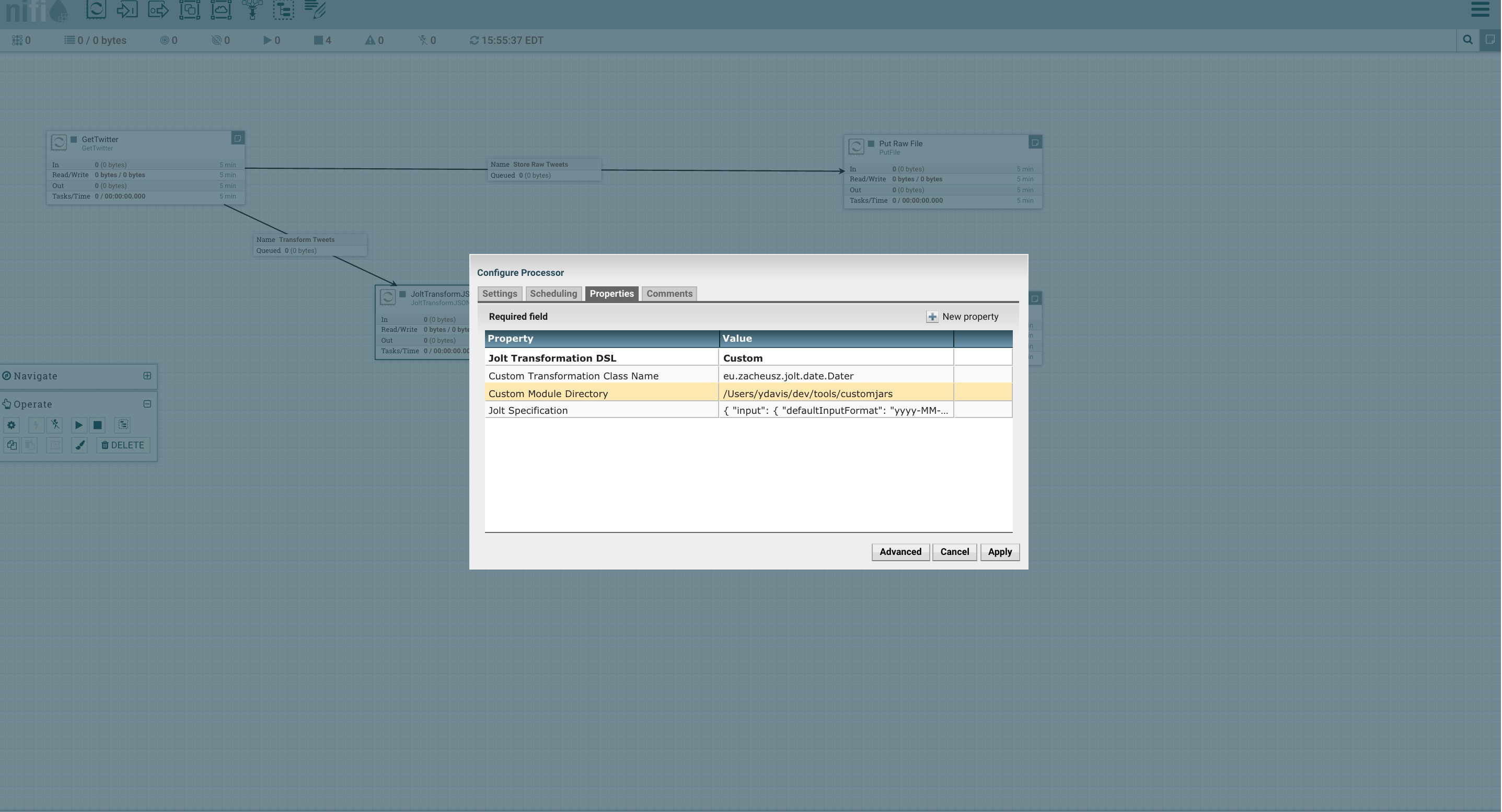Click the Transform Tweets connection label

click(x=310, y=245)
